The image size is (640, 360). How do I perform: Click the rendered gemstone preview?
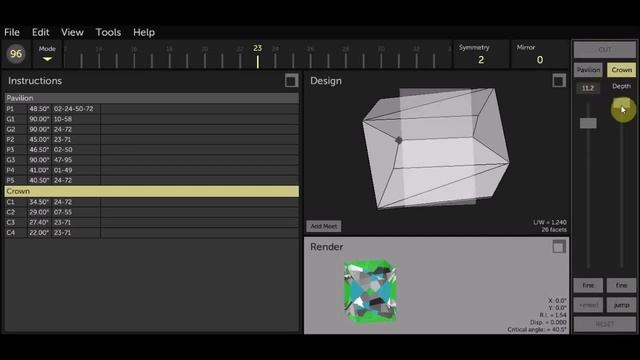point(371,291)
